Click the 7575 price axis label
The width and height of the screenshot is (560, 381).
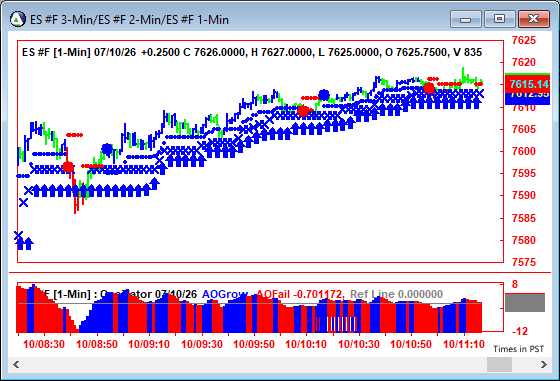pos(524,262)
